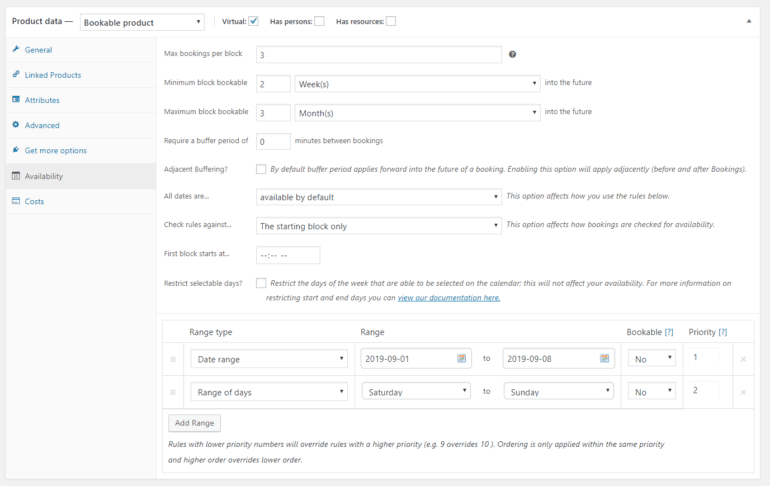Click the gear icon next to Advanced
The image size is (770, 486).
[16, 125]
